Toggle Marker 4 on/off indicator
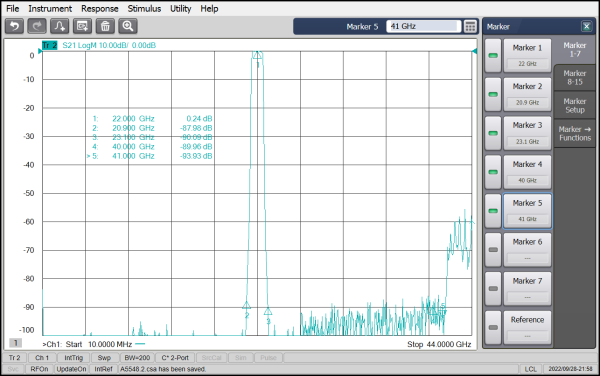Viewport: 600px width, 376px height. tap(493, 172)
